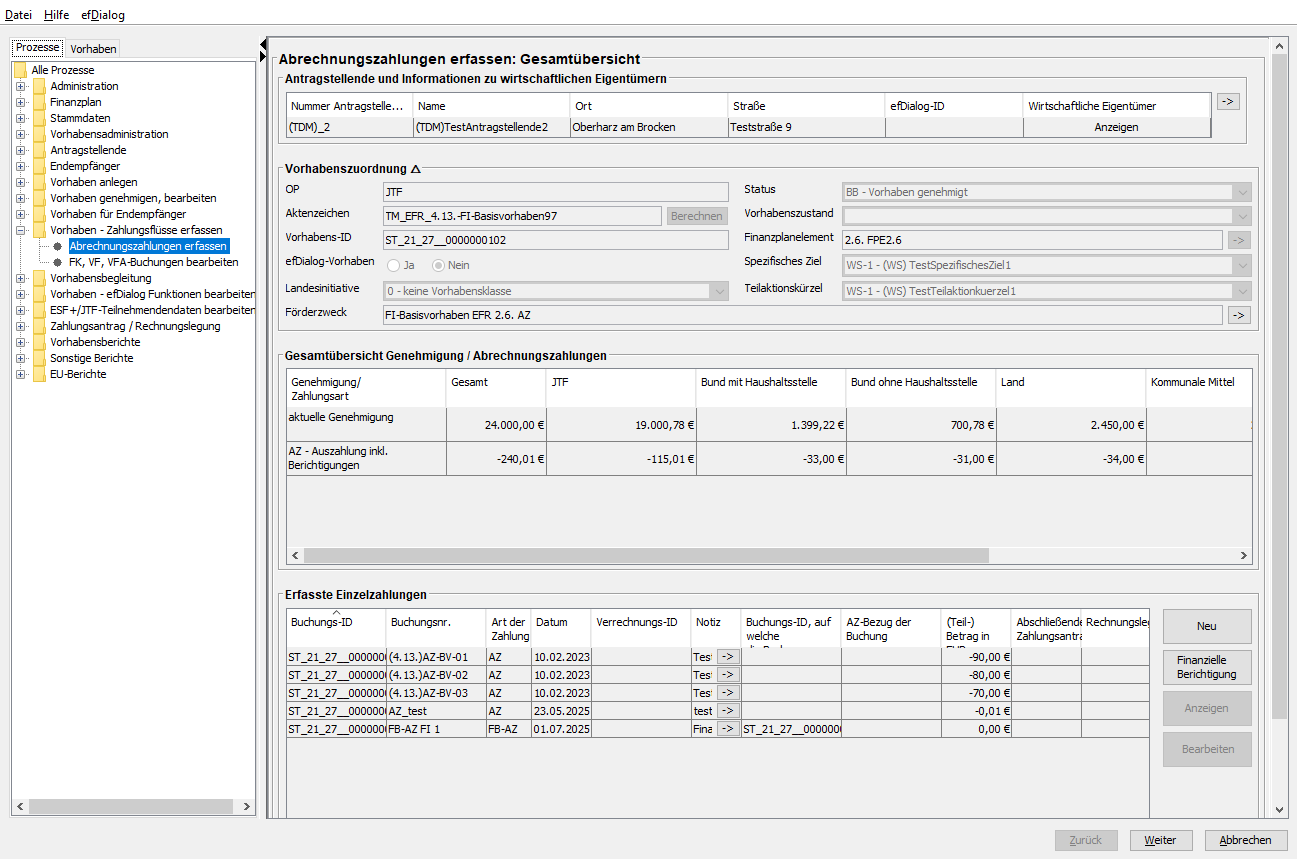Collapse Vorhaben - Zahlungsflüsse erfassen node

click(20, 230)
